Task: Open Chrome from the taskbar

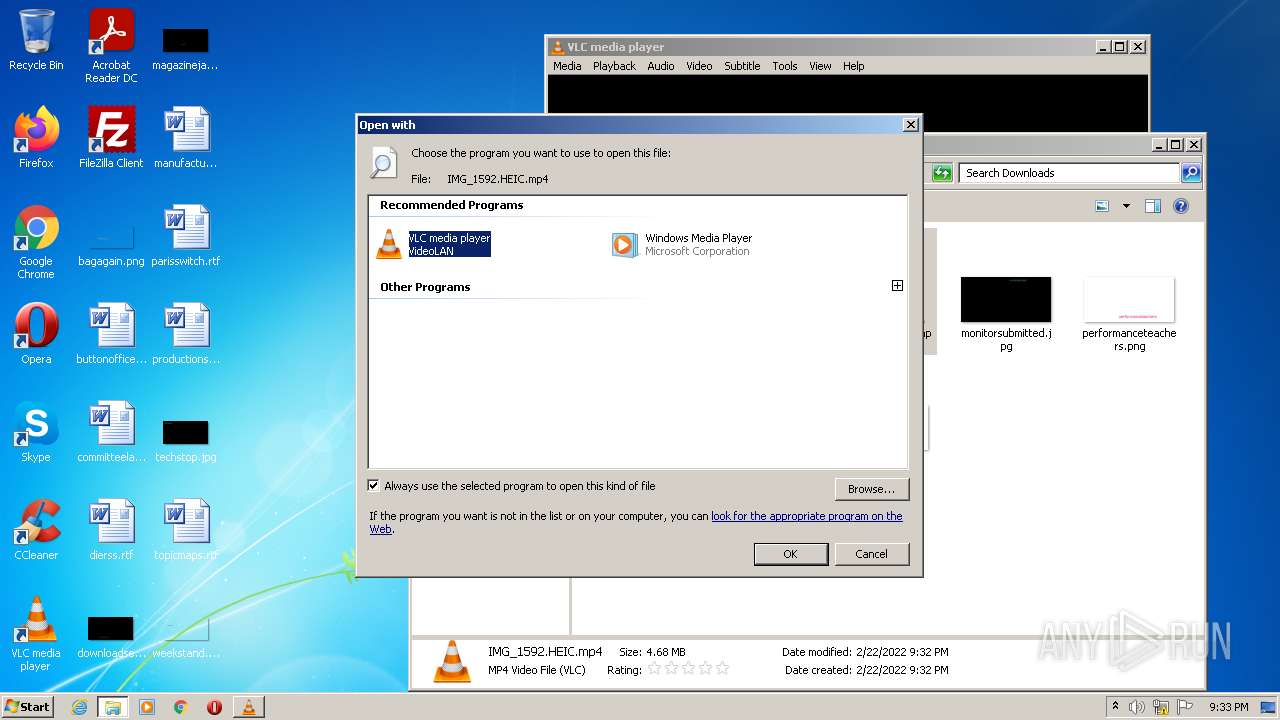Action: 181,707
